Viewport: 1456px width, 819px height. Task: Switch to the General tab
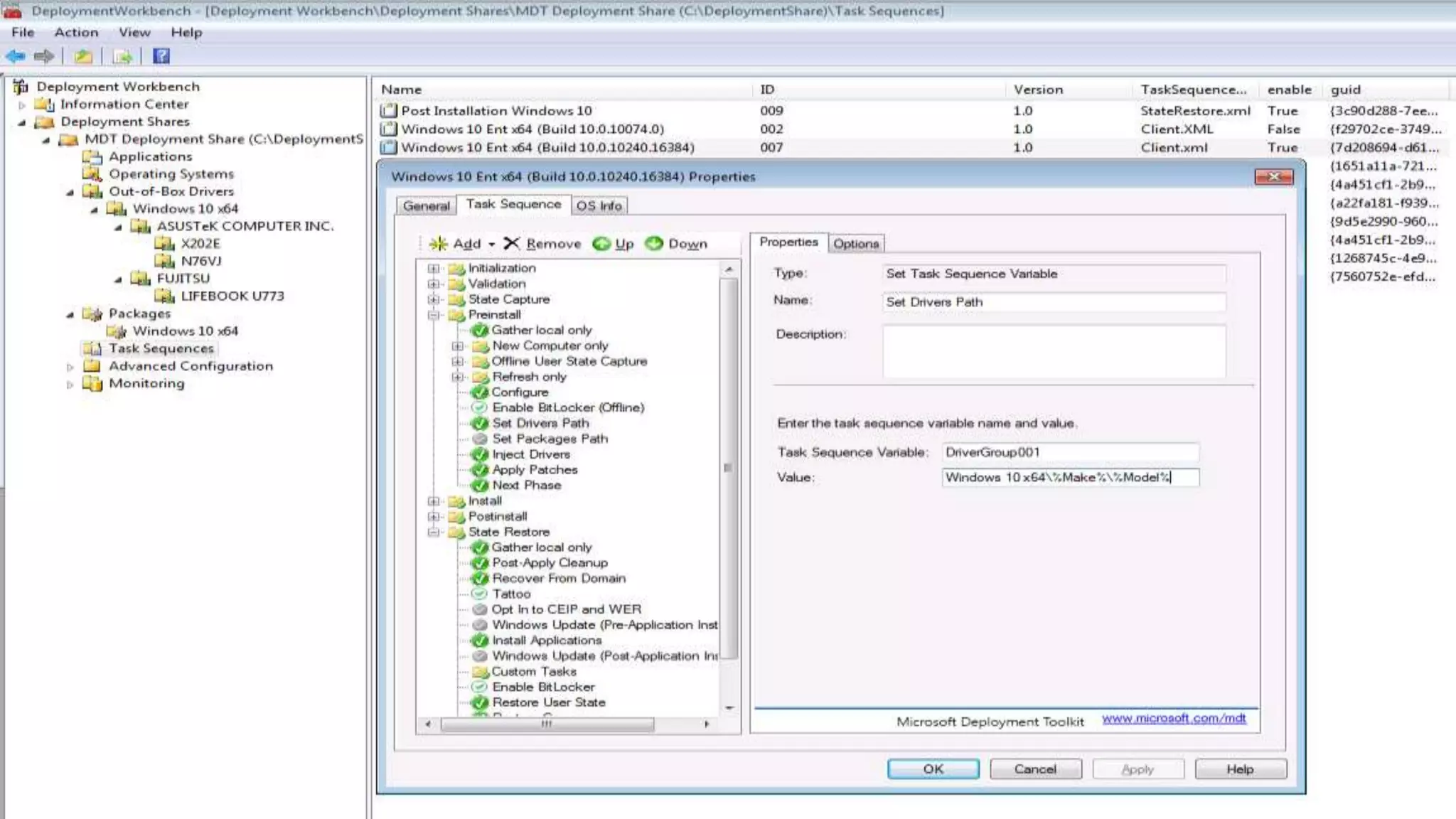click(x=427, y=206)
